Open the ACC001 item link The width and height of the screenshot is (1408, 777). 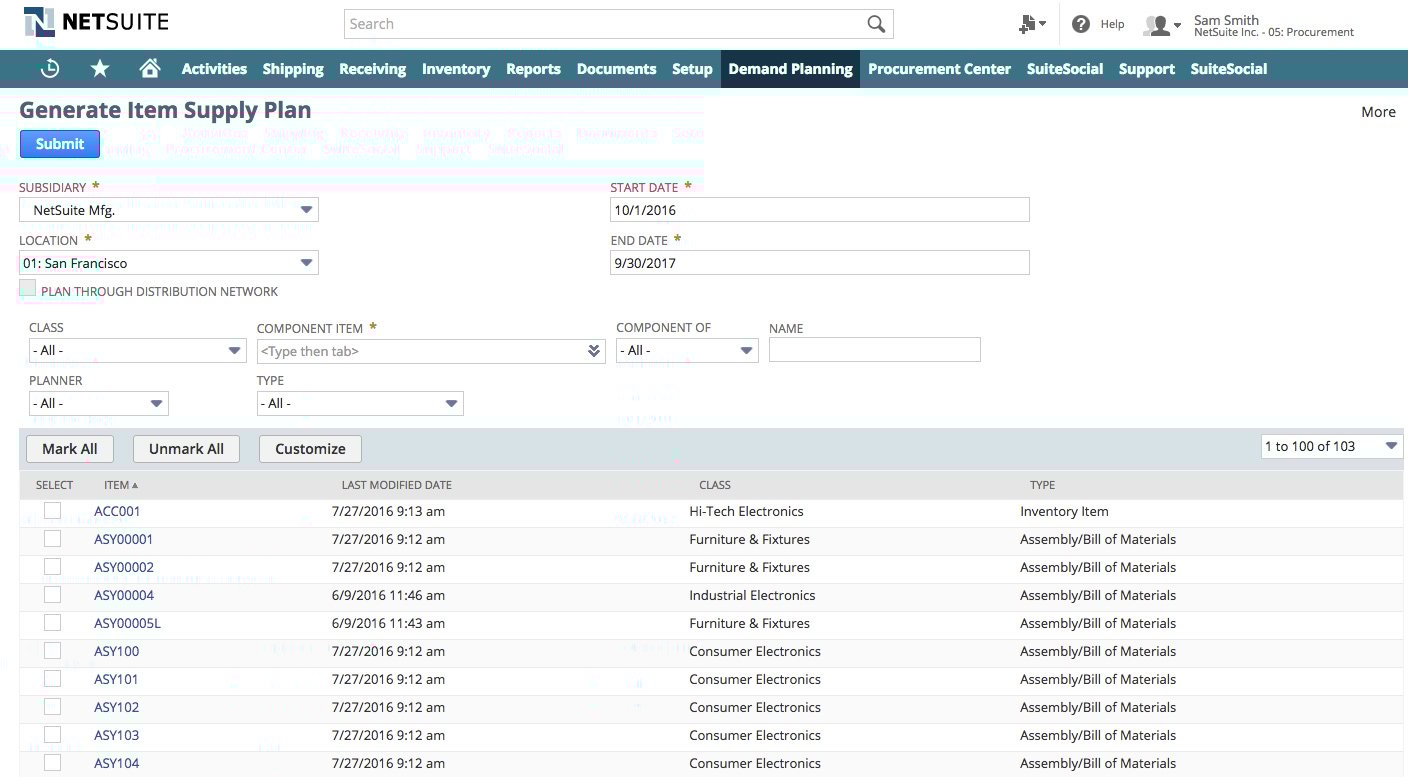click(x=117, y=511)
